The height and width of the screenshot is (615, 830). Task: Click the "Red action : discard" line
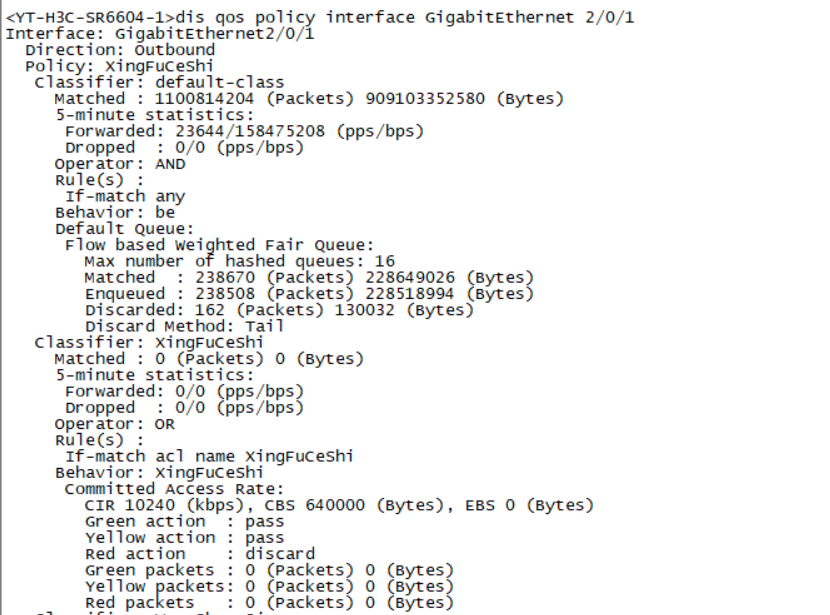coord(199,554)
